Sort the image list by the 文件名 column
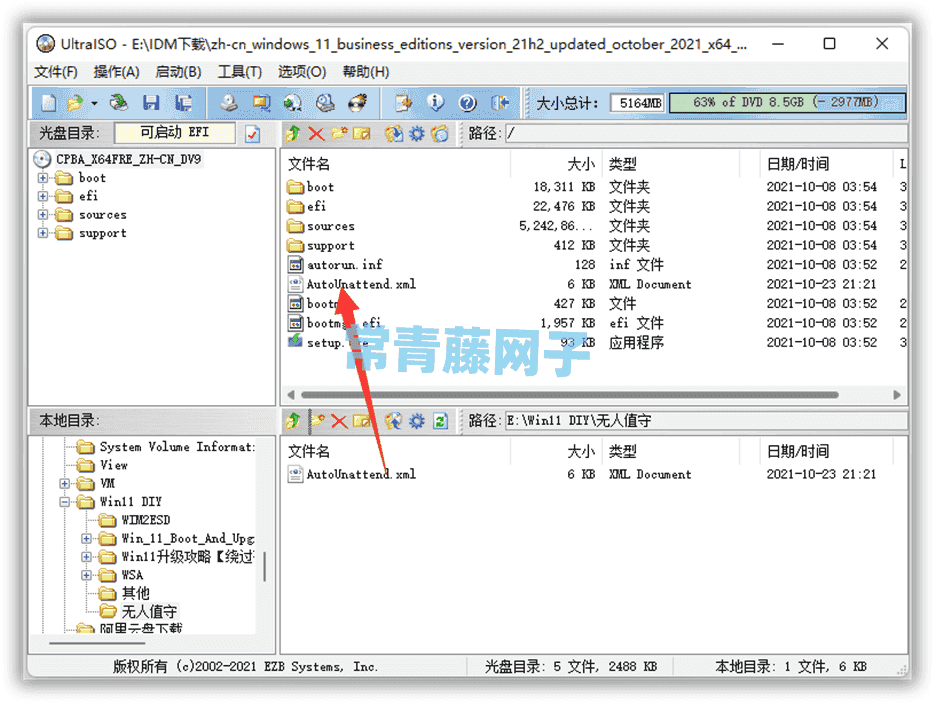The width and height of the screenshot is (935, 703). (x=396, y=164)
